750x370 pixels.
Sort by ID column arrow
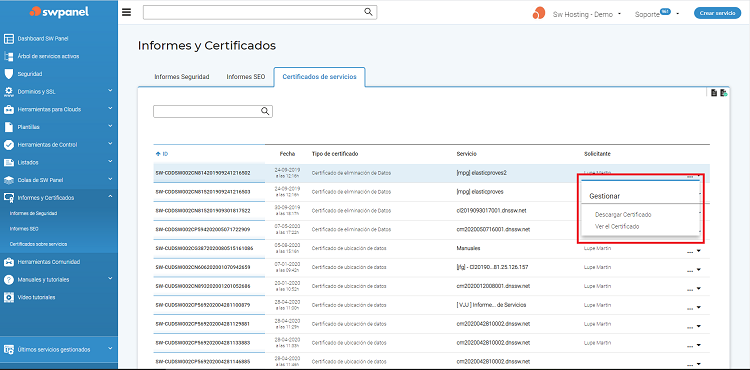(x=158, y=154)
